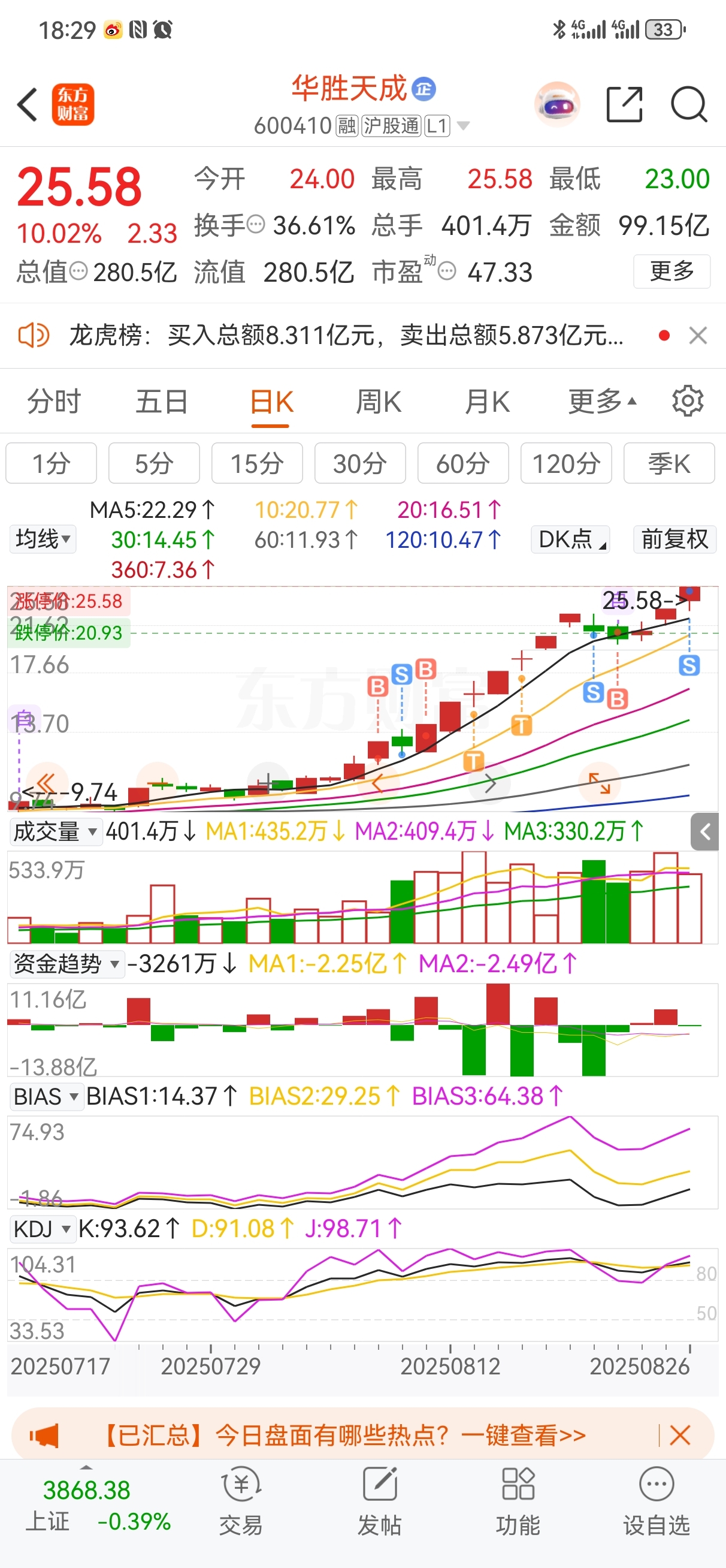Viewport: 726px width, 1568px height.
Task: Tap the blue 企 badge icon
Action: pos(423,89)
